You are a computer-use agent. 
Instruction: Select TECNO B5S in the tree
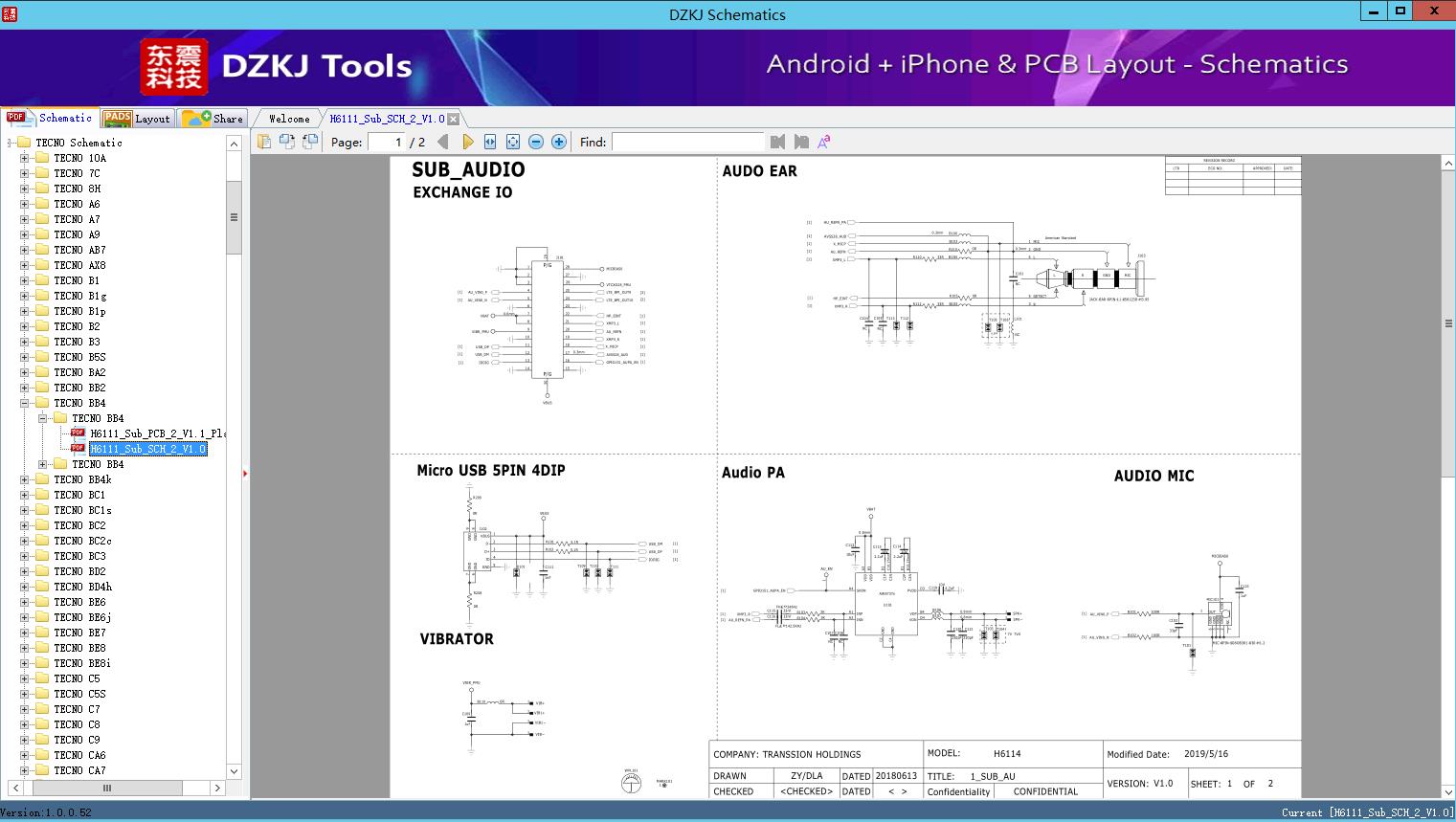pos(79,357)
